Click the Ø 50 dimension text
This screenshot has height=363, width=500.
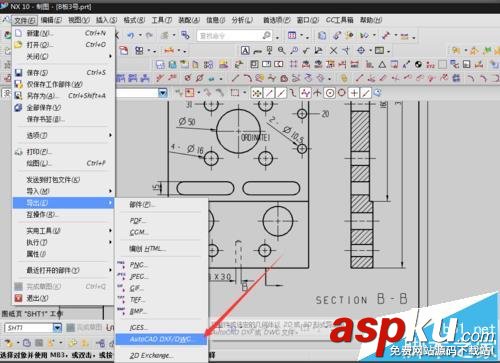pos(187,121)
